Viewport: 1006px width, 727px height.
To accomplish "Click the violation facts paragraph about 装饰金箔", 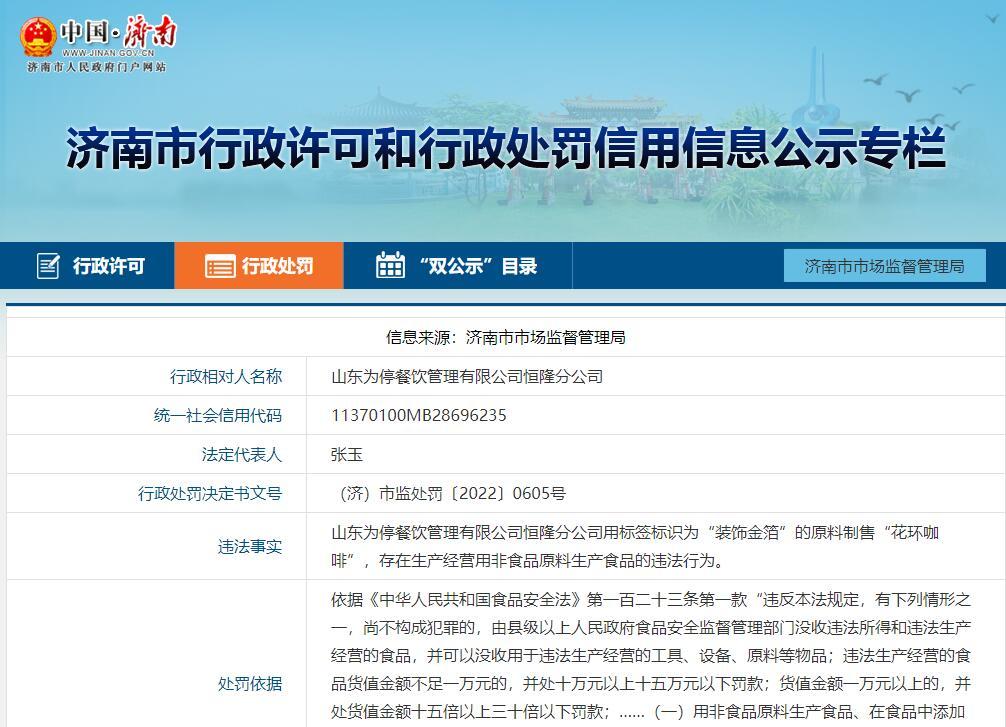I will (635, 547).
